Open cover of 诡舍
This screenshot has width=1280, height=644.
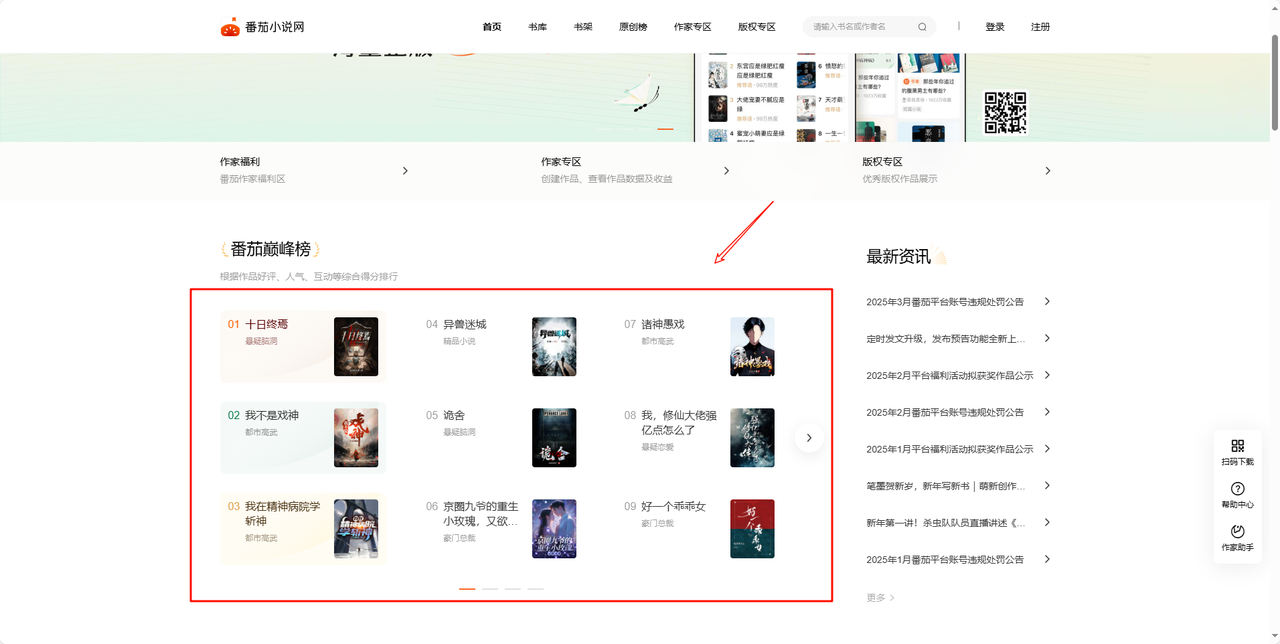click(554, 438)
